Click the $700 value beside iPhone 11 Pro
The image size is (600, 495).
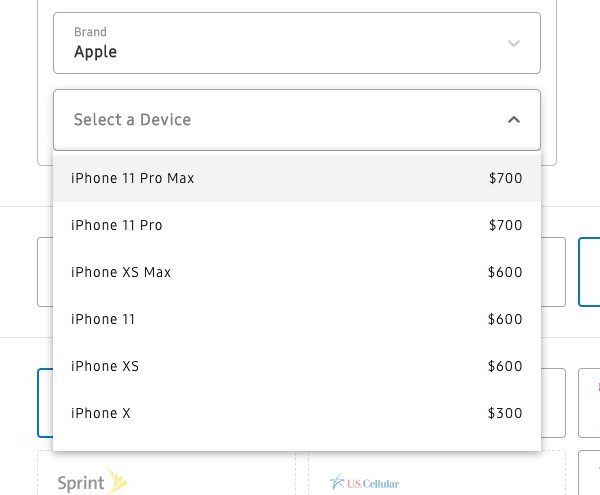(505, 226)
